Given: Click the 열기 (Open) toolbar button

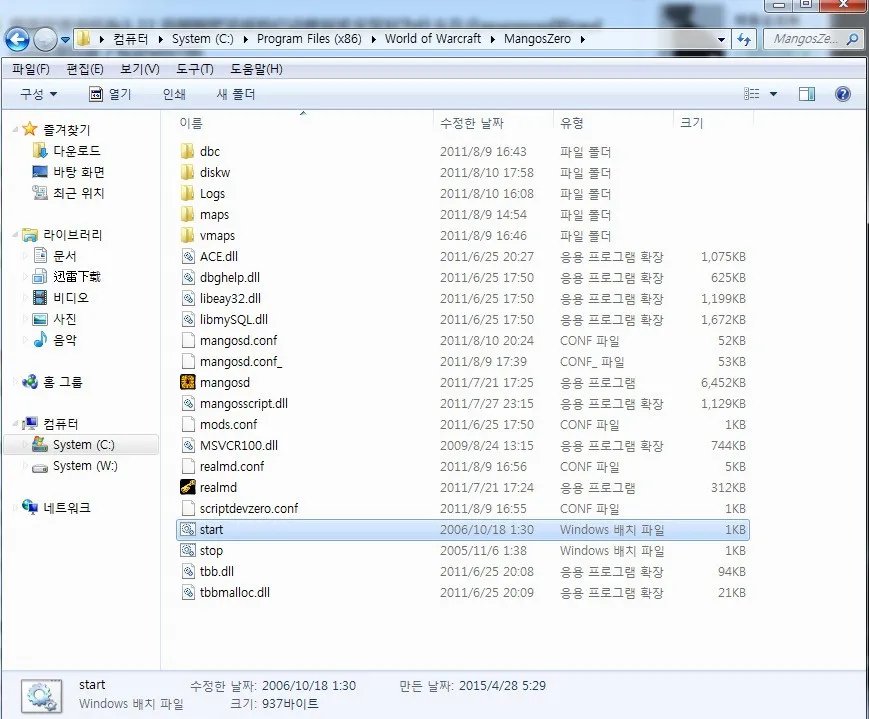Looking at the screenshot, I should [110, 94].
